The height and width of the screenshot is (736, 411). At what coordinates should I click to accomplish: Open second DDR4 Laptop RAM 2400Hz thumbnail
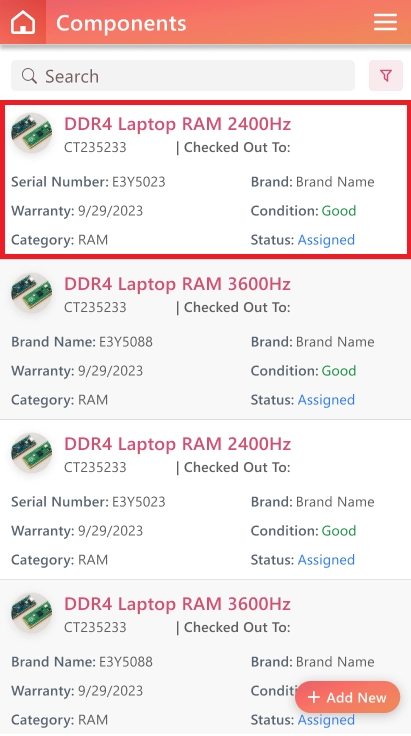(31, 453)
